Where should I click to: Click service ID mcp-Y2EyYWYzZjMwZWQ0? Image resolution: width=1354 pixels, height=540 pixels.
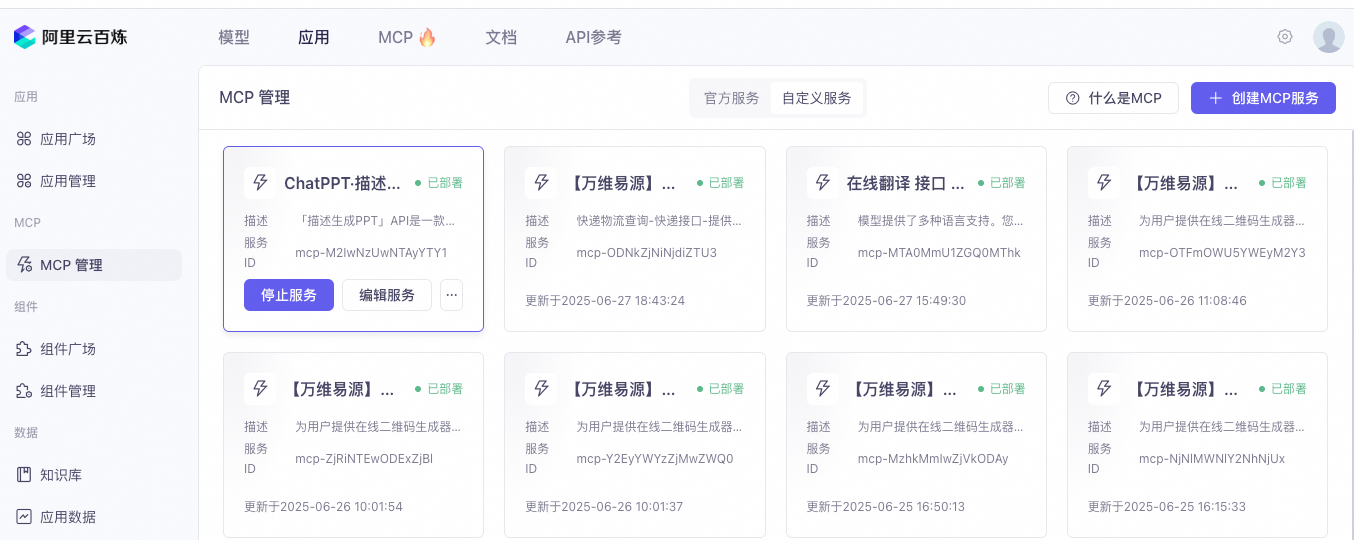click(x=655, y=458)
